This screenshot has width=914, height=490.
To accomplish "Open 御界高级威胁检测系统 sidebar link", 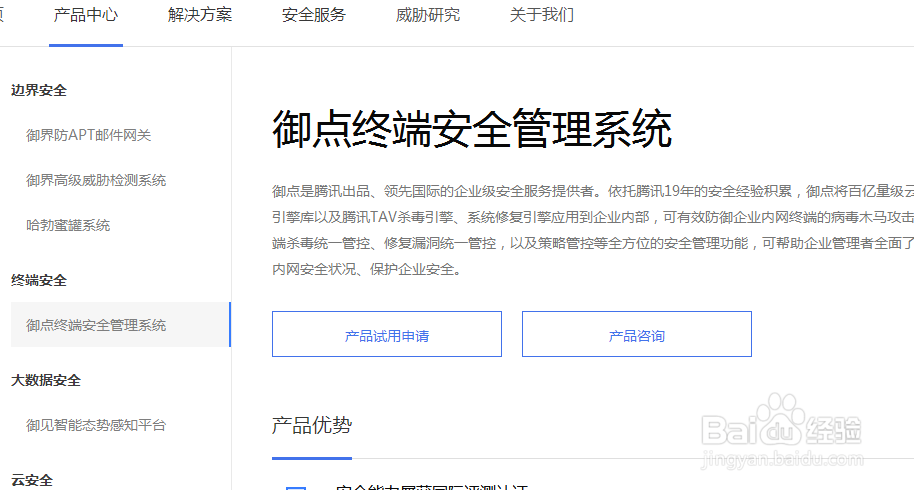I will tap(96, 181).
